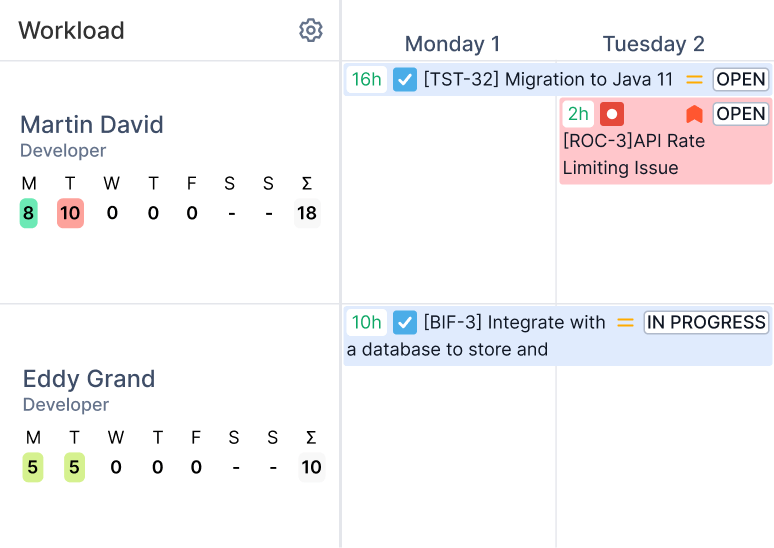Image resolution: width=774 pixels, height=548 pixels.
Task: Click the 2h estimate badge on ROC-3
Action: (x=578, y=114)
